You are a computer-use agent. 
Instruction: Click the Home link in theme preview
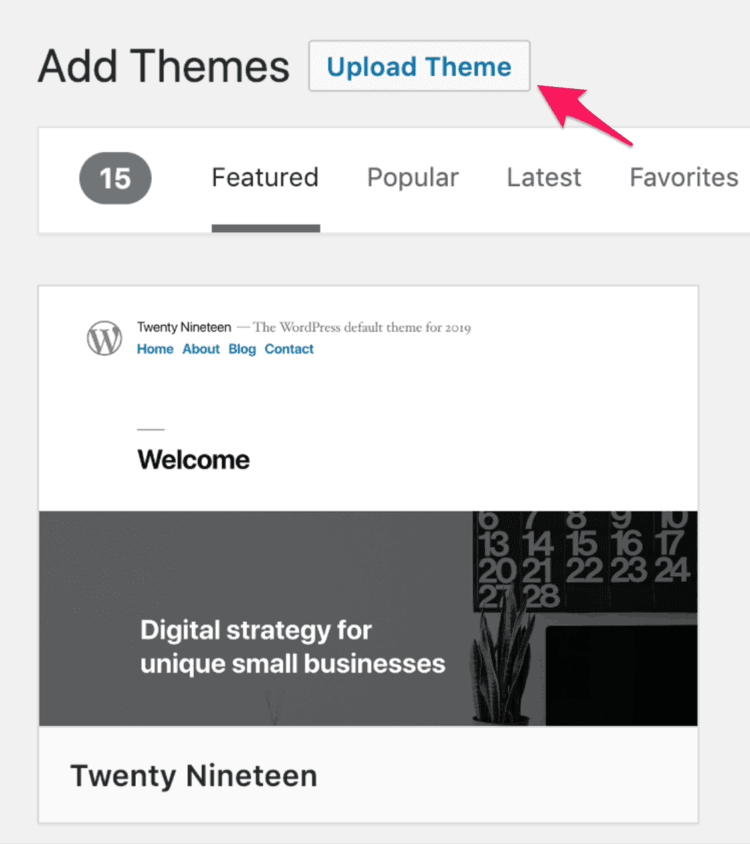pos(155,349)
